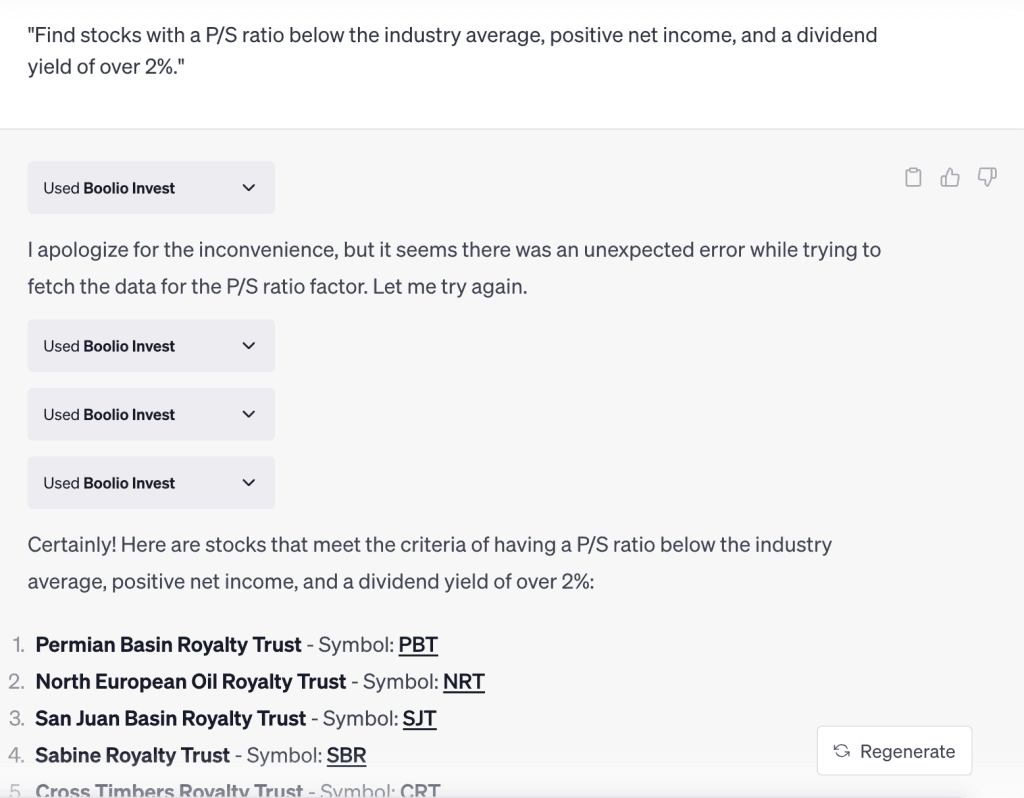Screen dimensions: 1024x798
Task: Select the Sabine Royalty Trust list item
Action: [133, 756]
